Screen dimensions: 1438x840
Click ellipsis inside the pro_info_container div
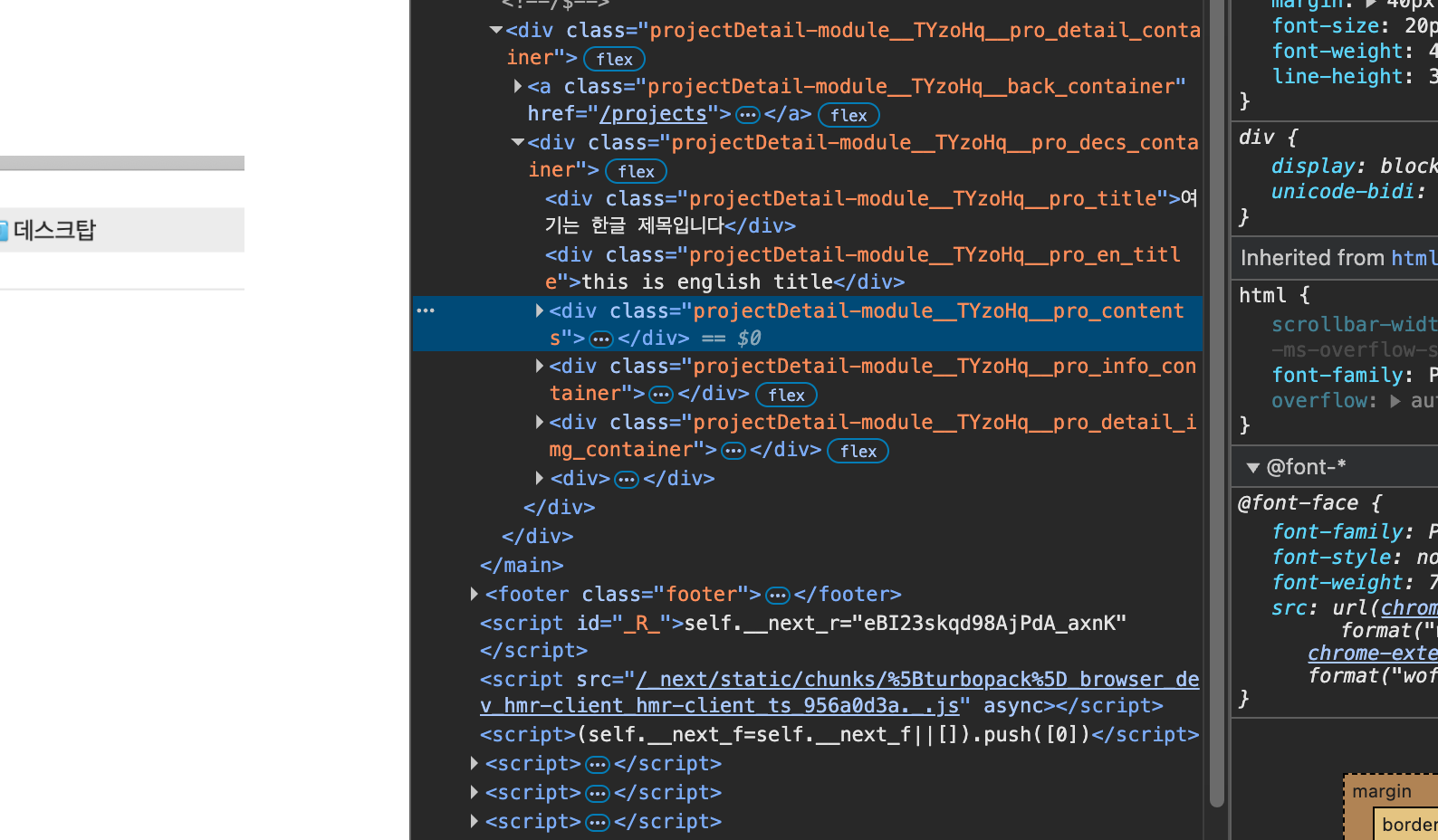(x=661, y=395)
